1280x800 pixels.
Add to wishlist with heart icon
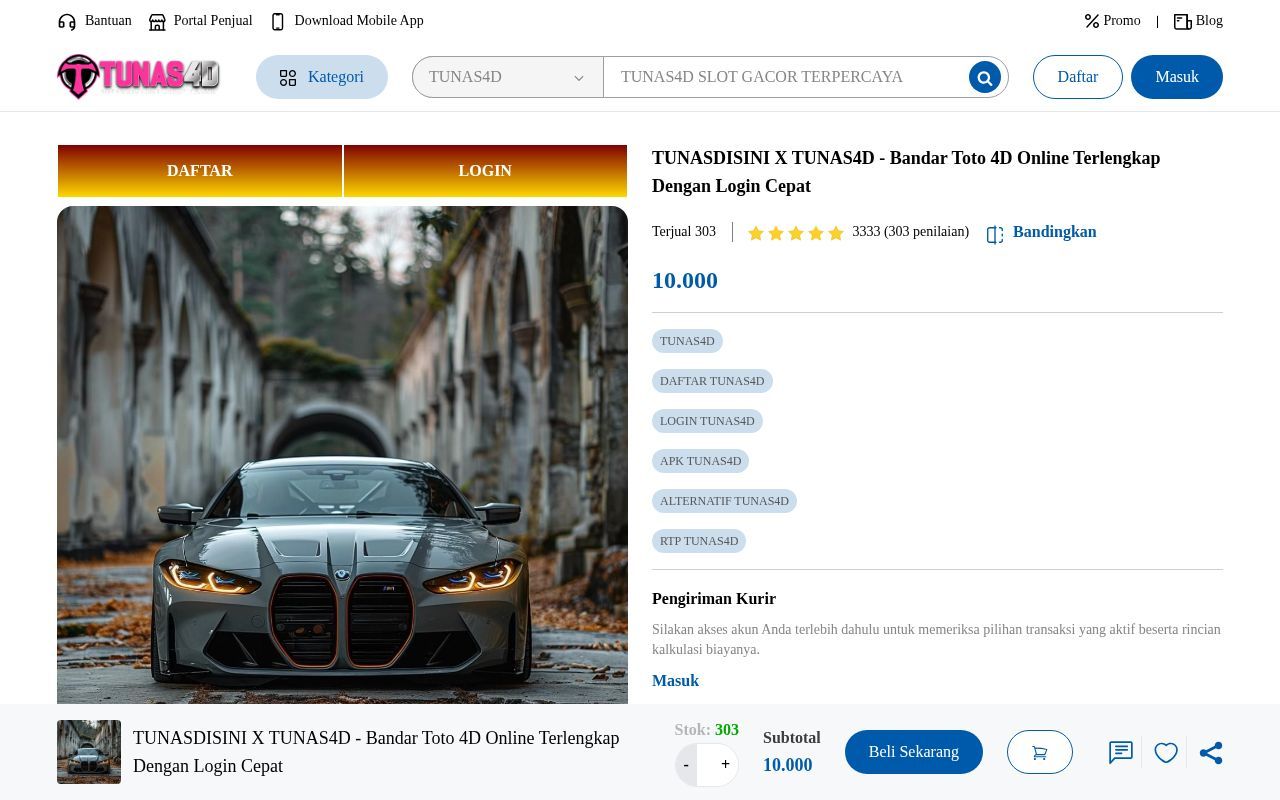click(1166, 753)
